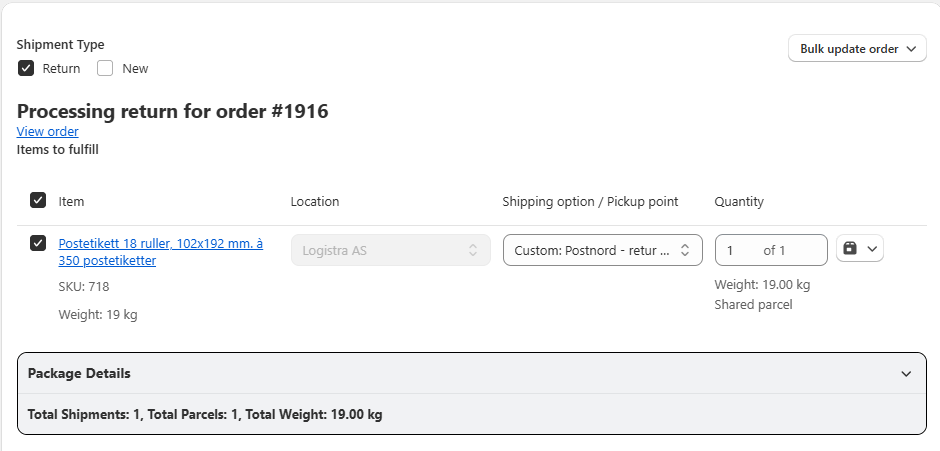Screen dimensions: 940x451
Task: Click the parcel box icon beside quantity
Action: 850,249
